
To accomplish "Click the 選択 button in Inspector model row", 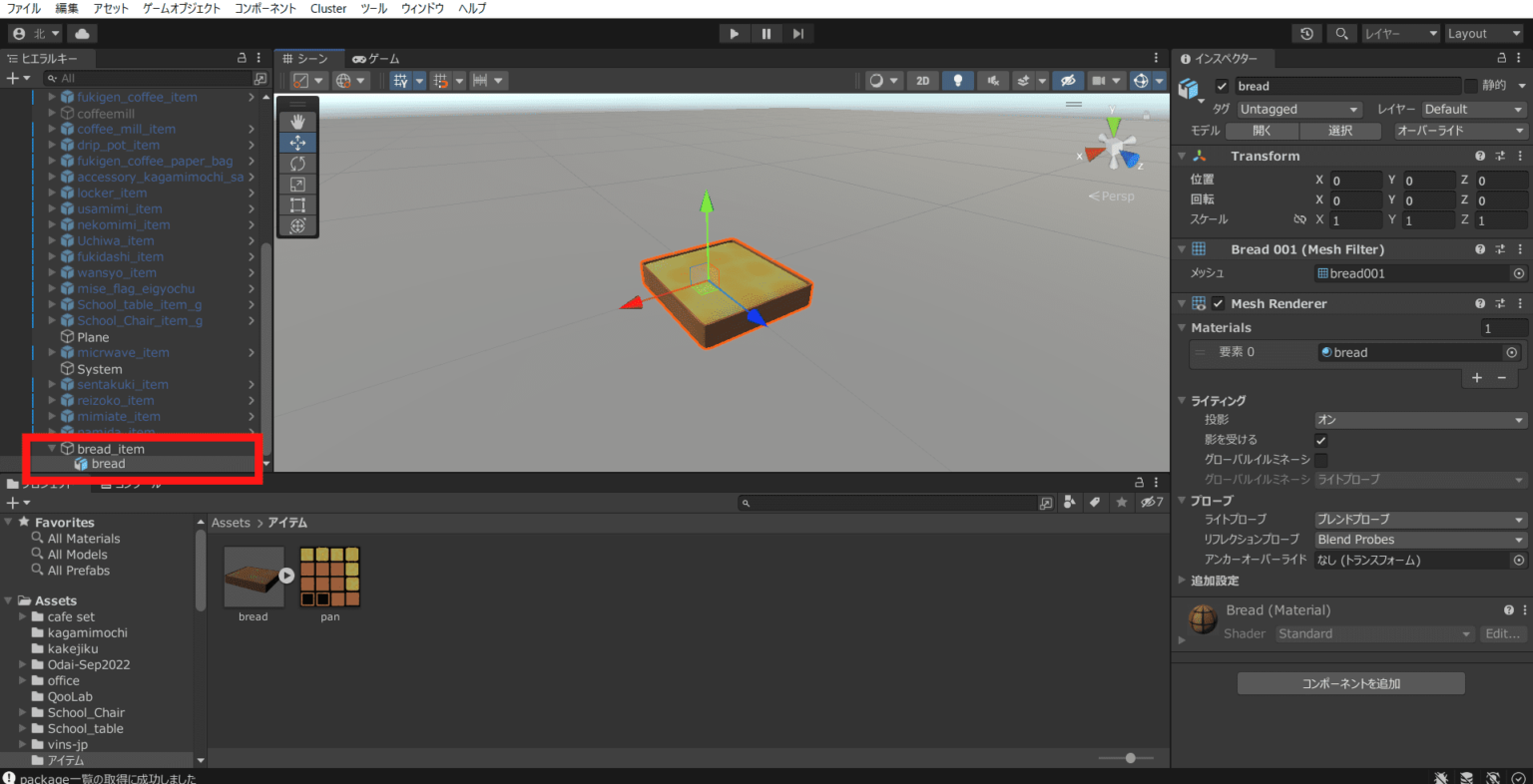I will tap(1340, 130).
